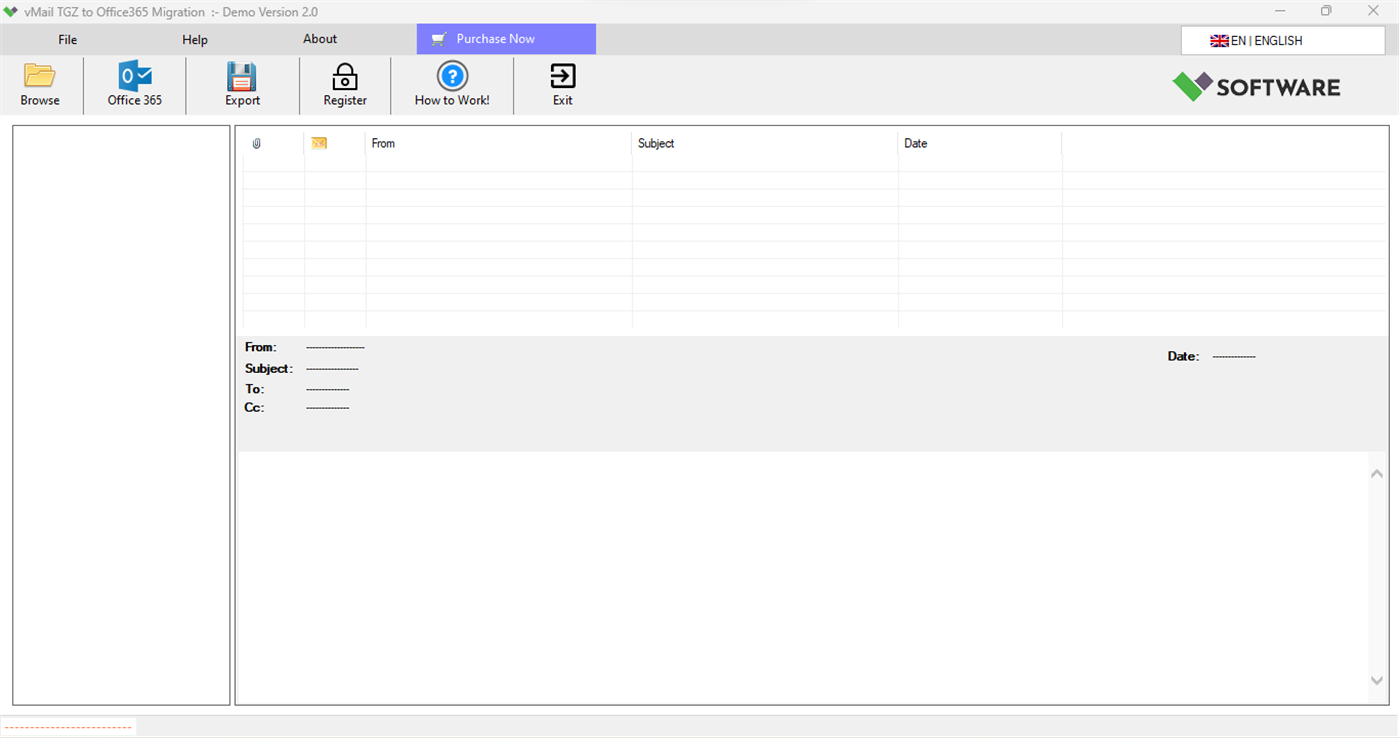Click the British flag language icon
Image resolution: width=1399 pixels, height=738 pixels.
pos(1220,41)
